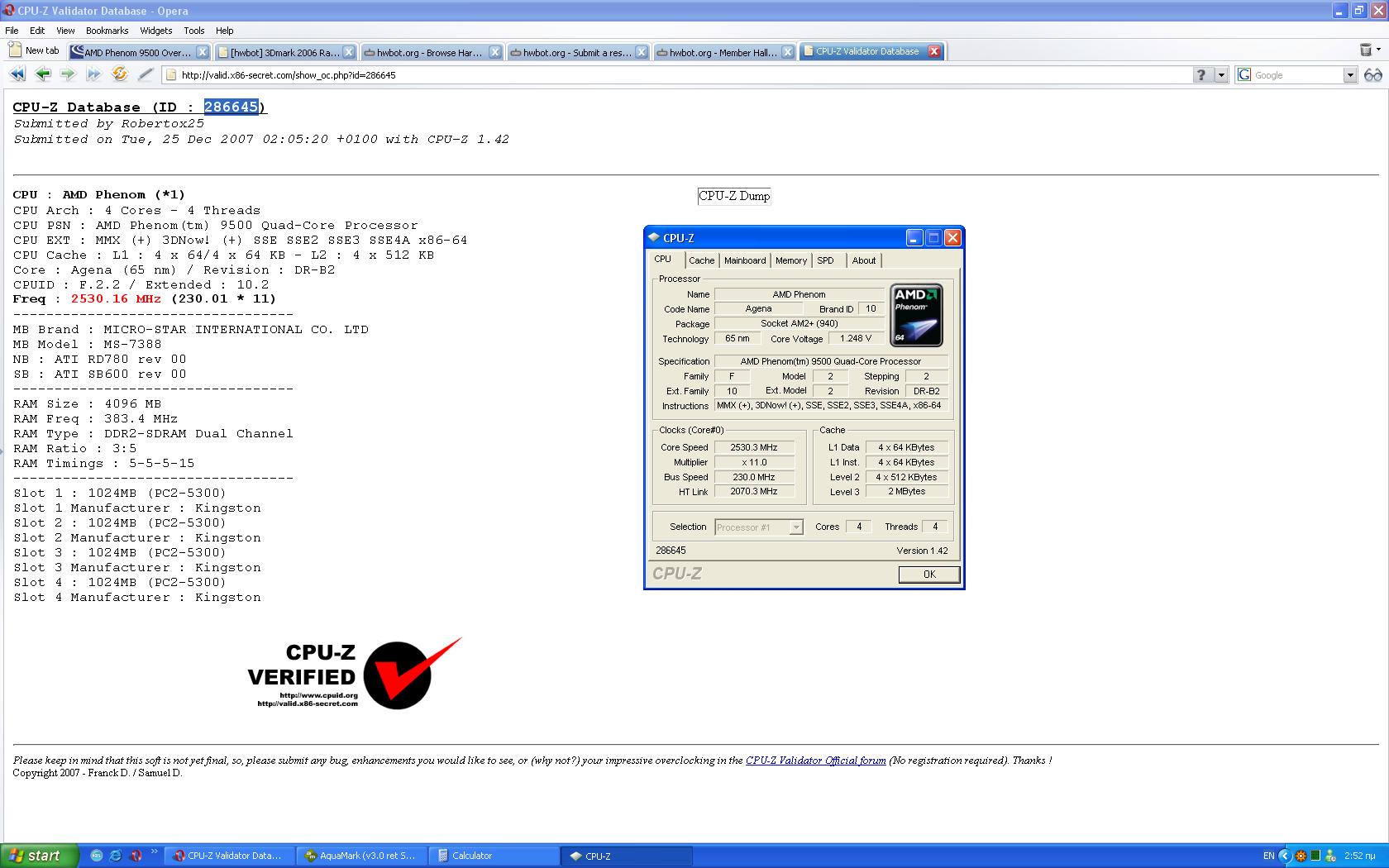This screenshot has width=1389, height=868.
Task: Close the hwbot.org Browse Hardware tab
Action: (494, 52)
